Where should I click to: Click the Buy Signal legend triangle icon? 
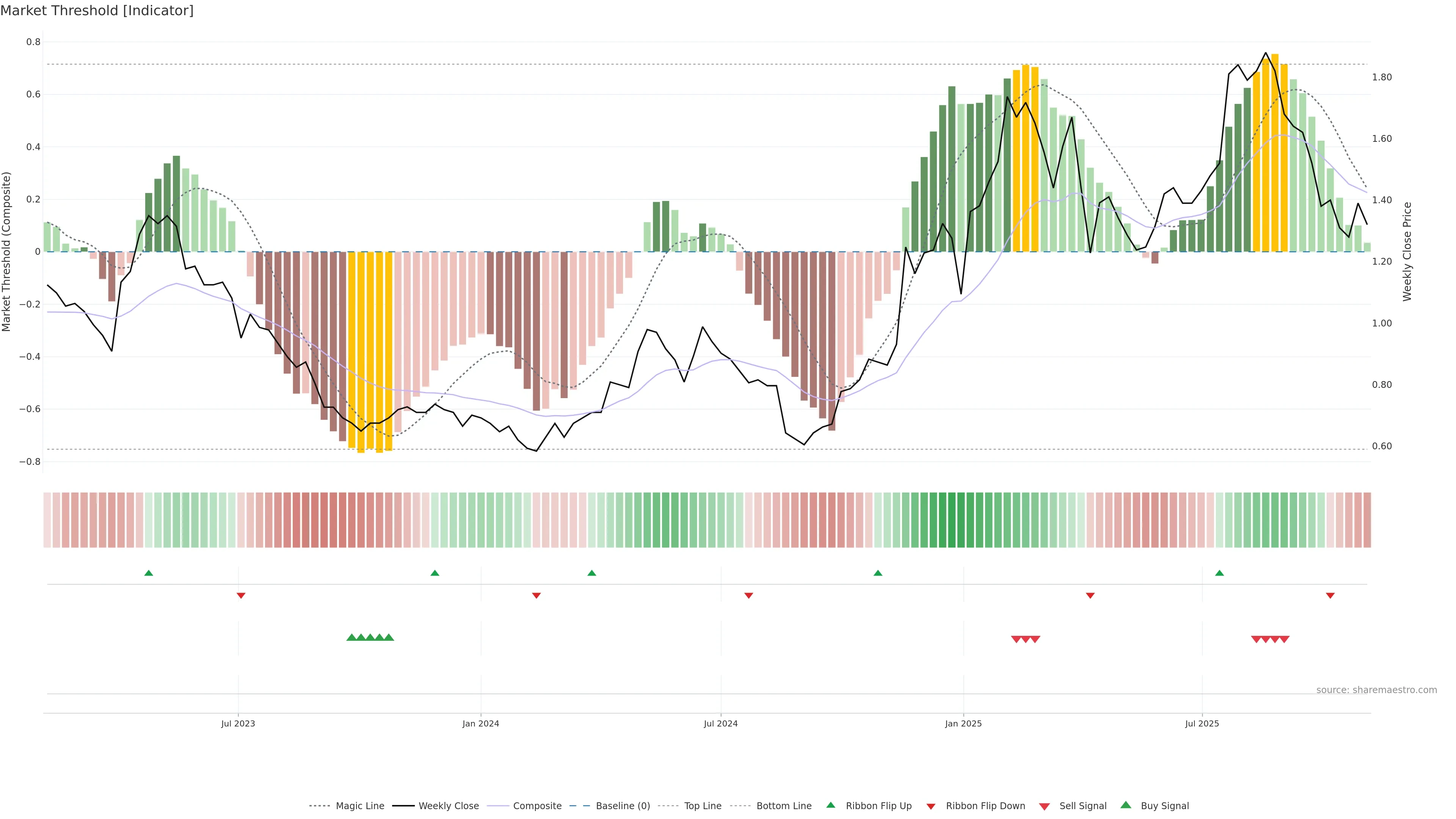pyautogui.click(x=1125, y=805)
